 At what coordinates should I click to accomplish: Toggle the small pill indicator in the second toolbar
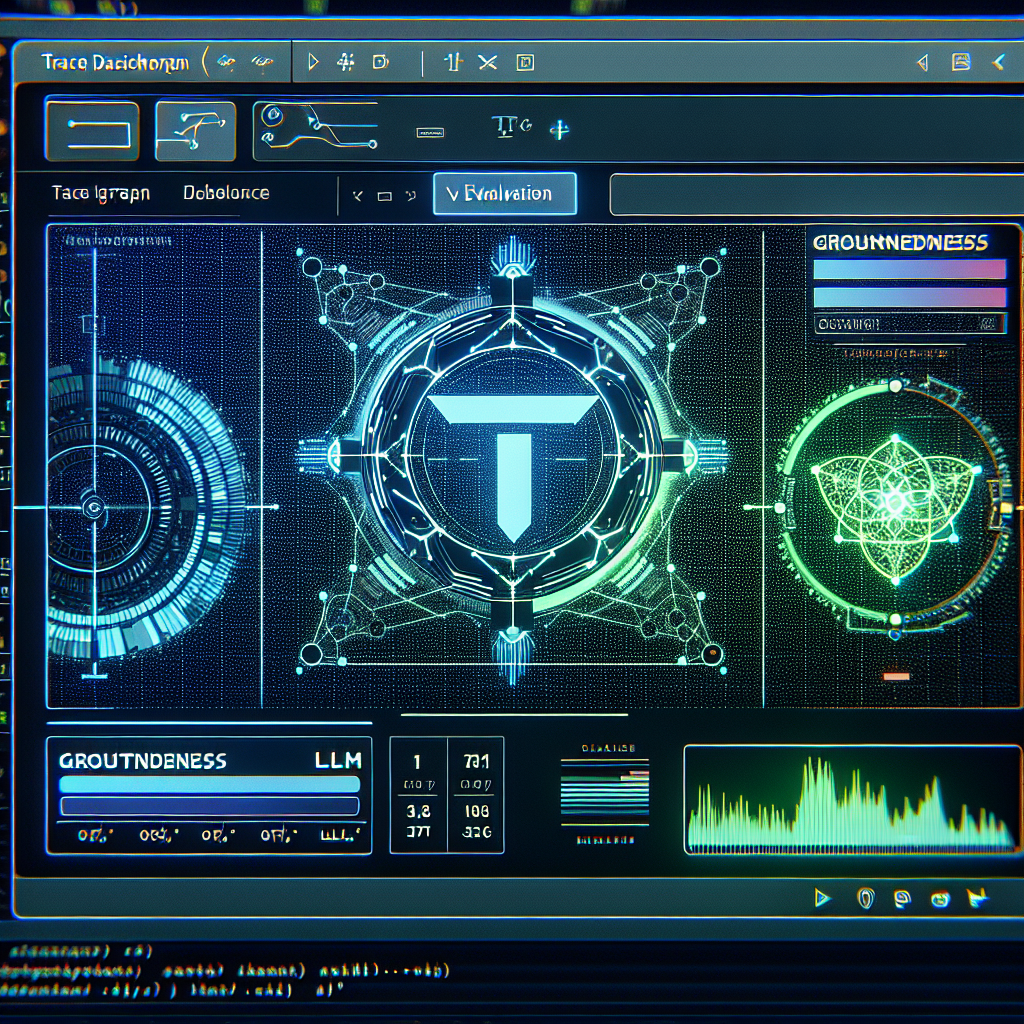(430, 131)
